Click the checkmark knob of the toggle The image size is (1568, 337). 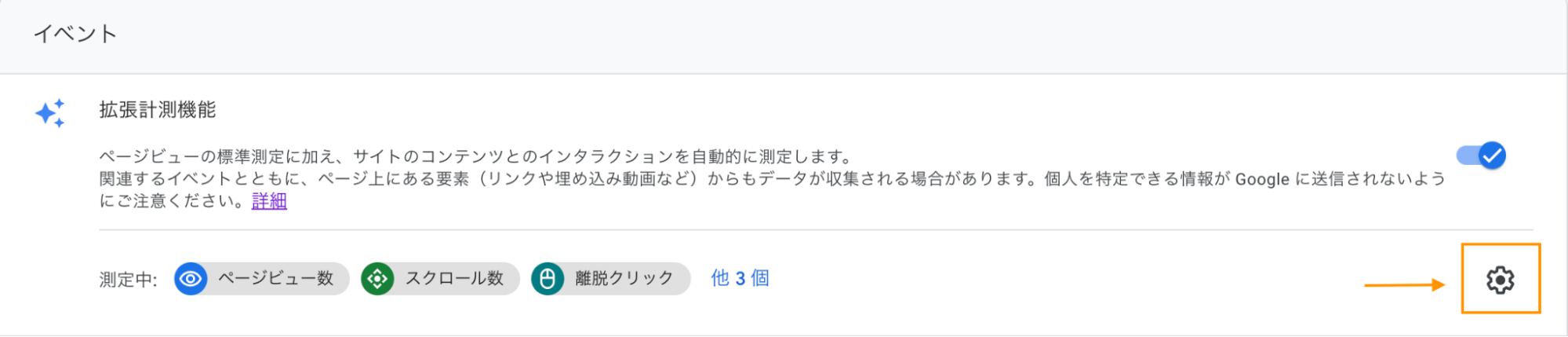tap(1493, 156)
